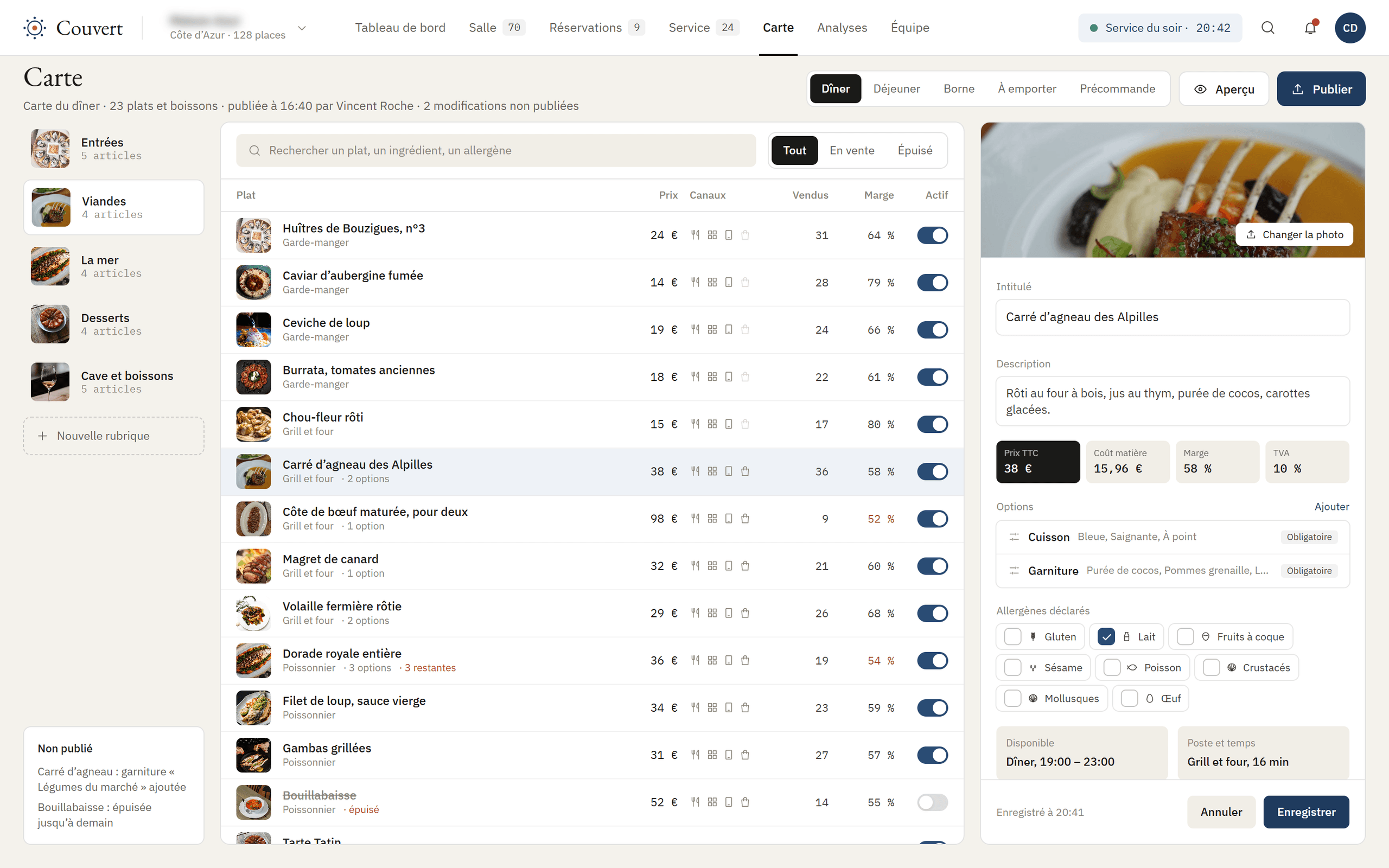
Task: Switch to the Déjeuner menu tab
Action: click(896, 88)
